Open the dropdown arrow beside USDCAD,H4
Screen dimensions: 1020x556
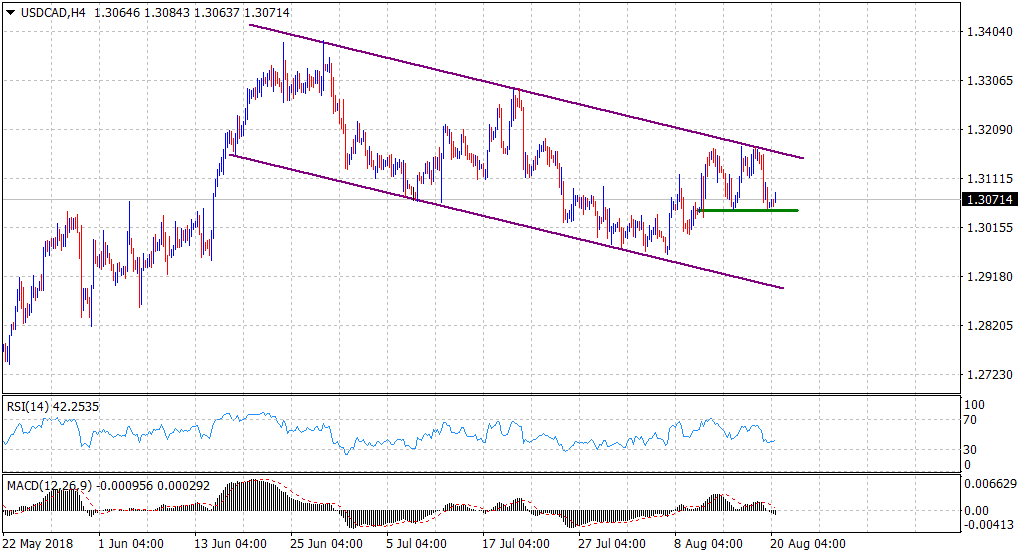11,10
